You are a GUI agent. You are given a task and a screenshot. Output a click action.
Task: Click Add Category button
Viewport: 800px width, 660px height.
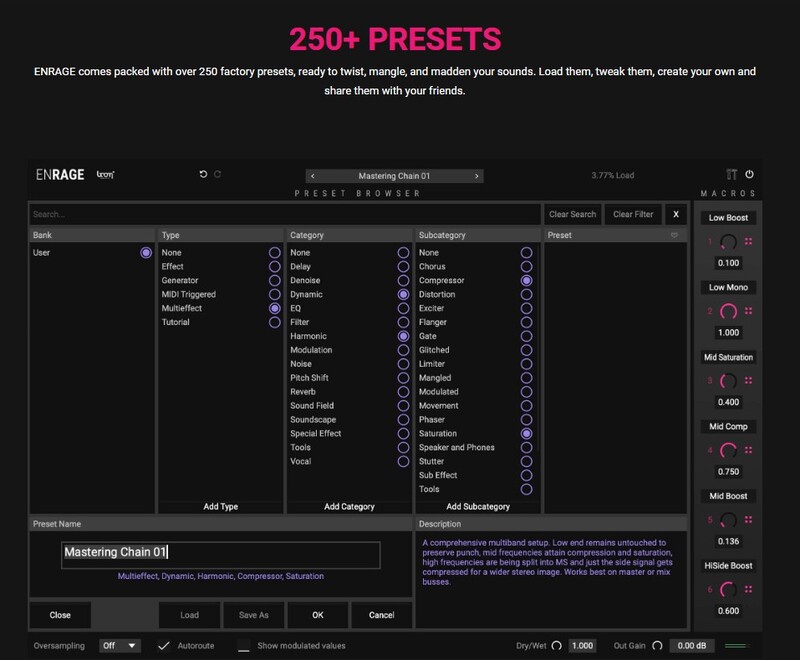click(349, 506)
